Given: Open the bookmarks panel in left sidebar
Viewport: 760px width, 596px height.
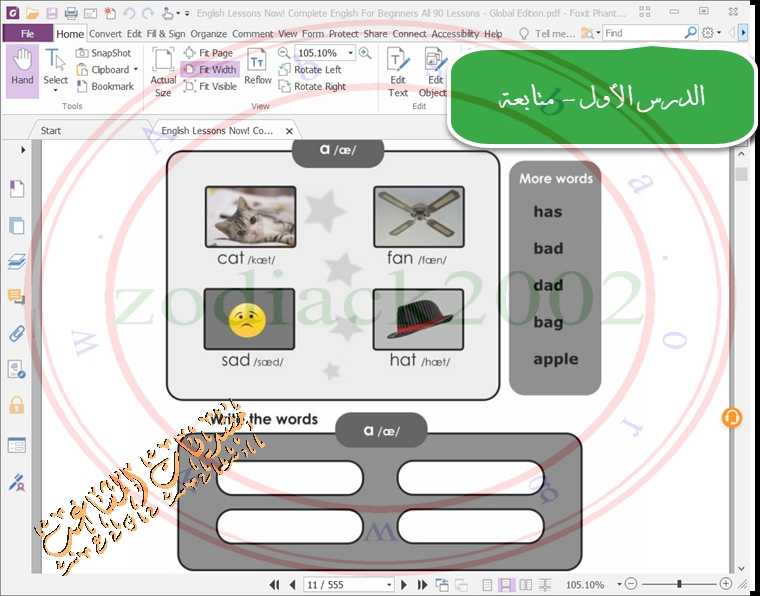Looking at the screenshot, I should point(17,188).
